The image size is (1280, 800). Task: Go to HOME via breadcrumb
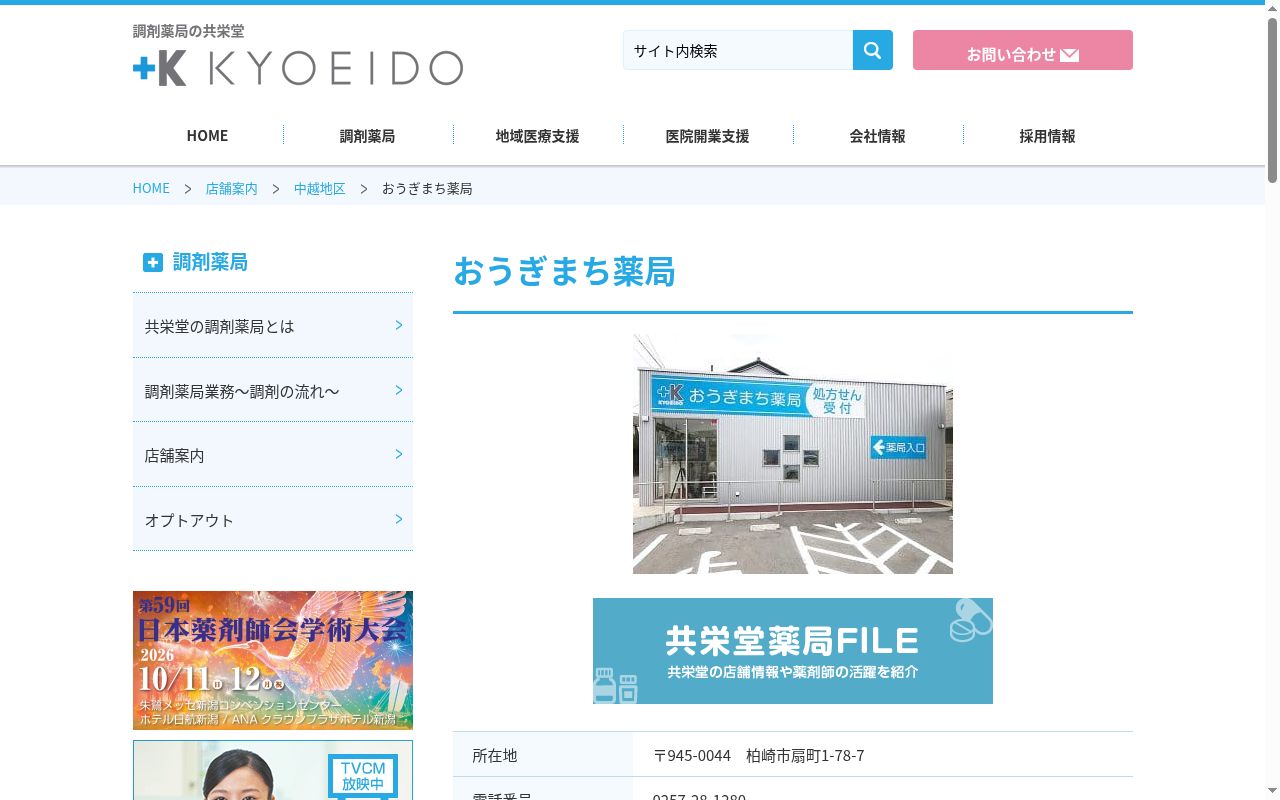[x=151, y=188]
